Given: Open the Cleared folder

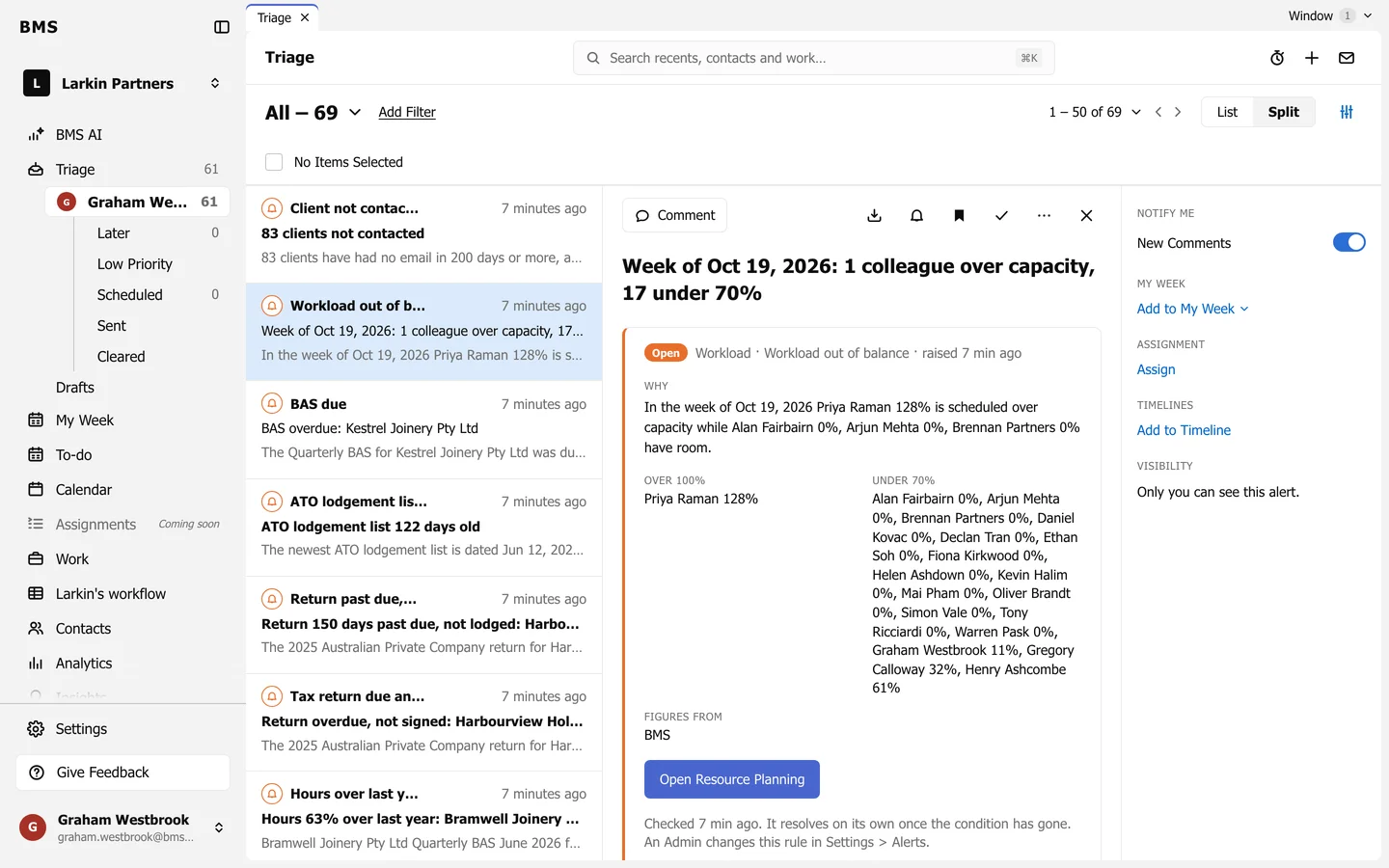Looking at the screenshot, I should [122, 357].
